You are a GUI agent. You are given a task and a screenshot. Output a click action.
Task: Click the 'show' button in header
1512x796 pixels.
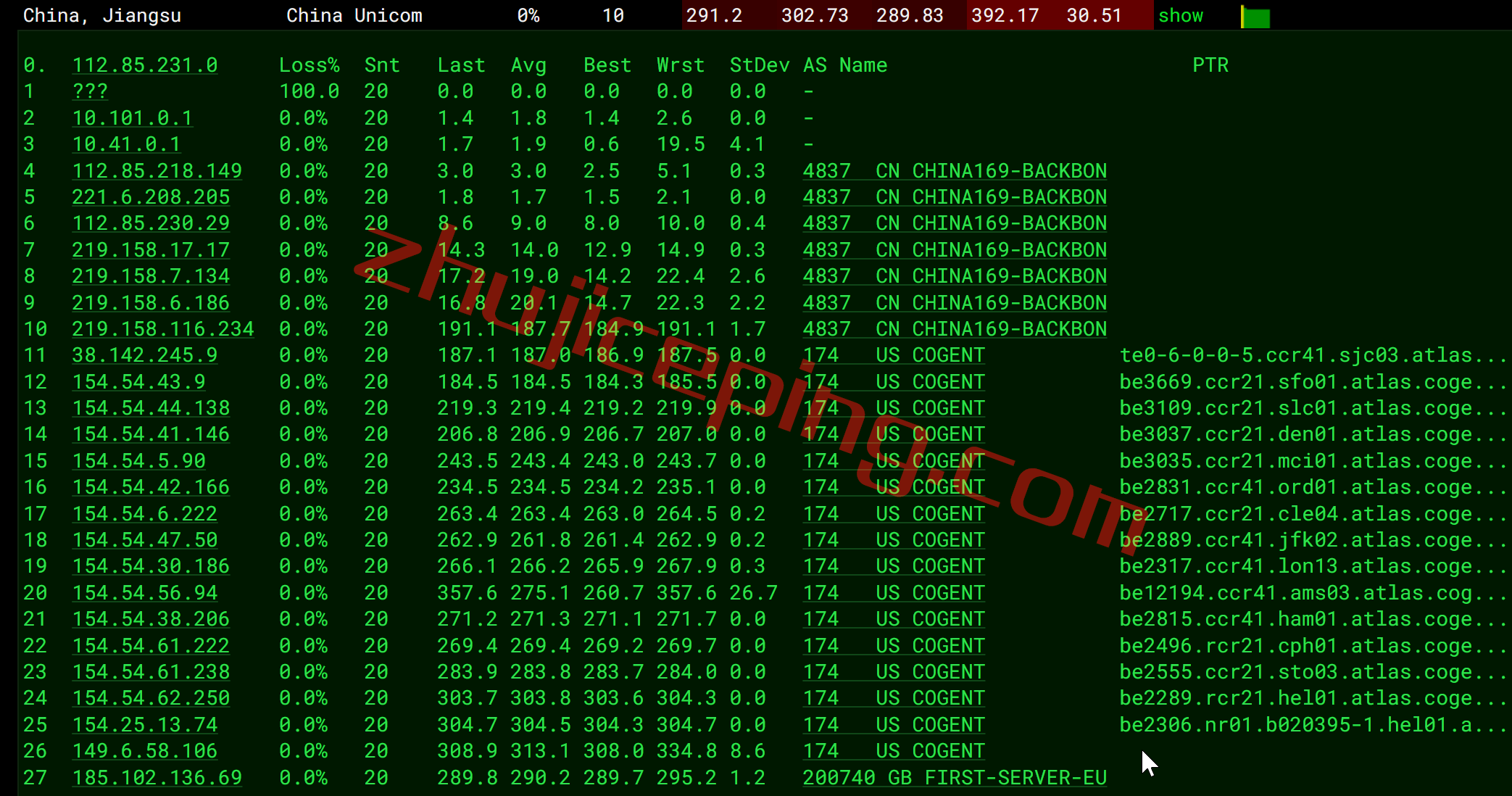(1180, 14)
